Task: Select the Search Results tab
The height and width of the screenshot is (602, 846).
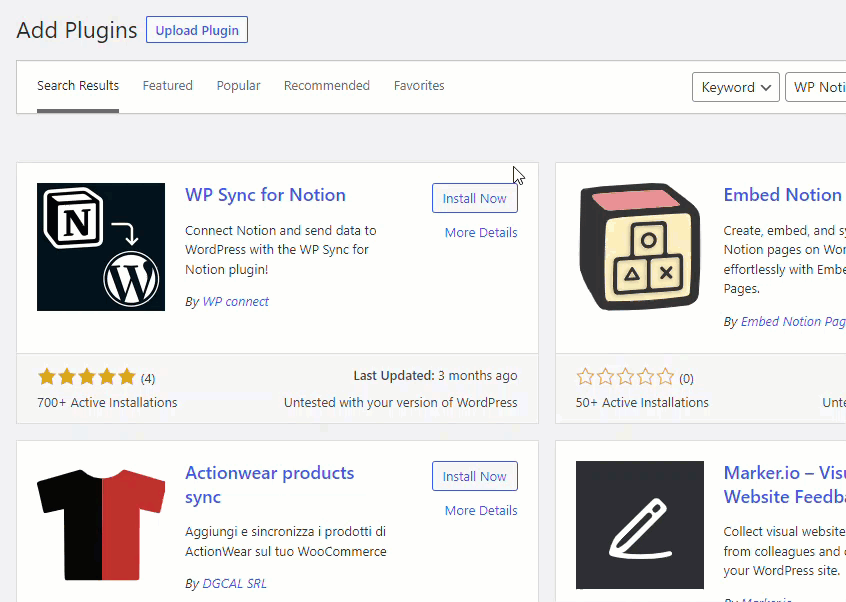Action: coord(78,86)
